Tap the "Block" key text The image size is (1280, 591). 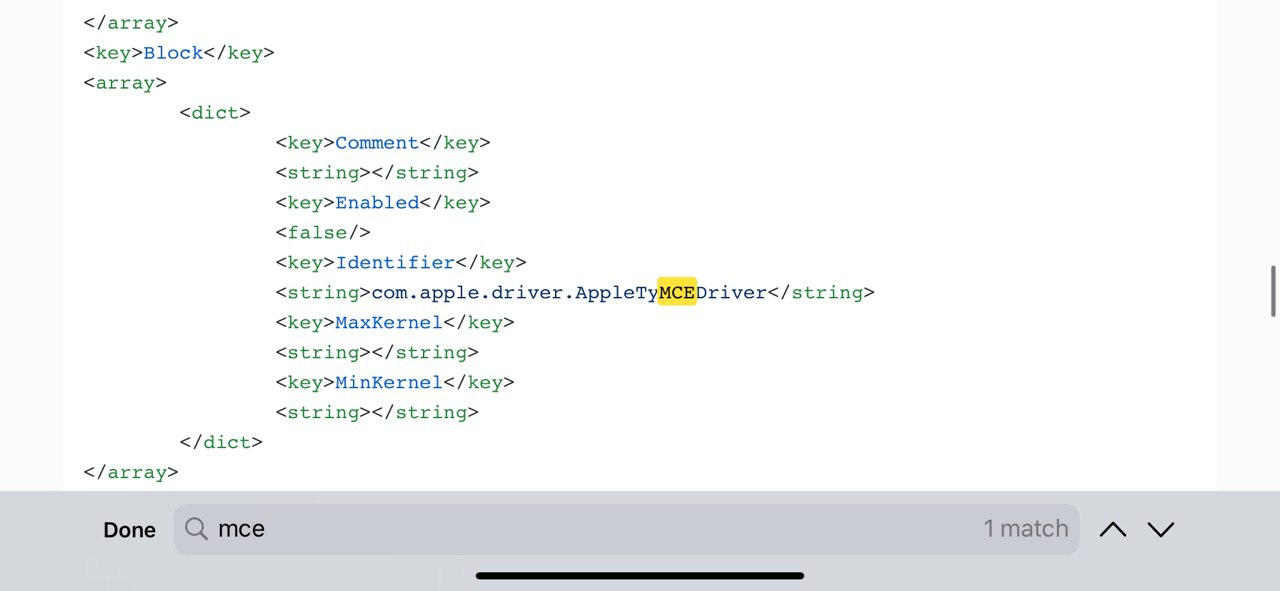pyautogui.click(x=173, y=53)
